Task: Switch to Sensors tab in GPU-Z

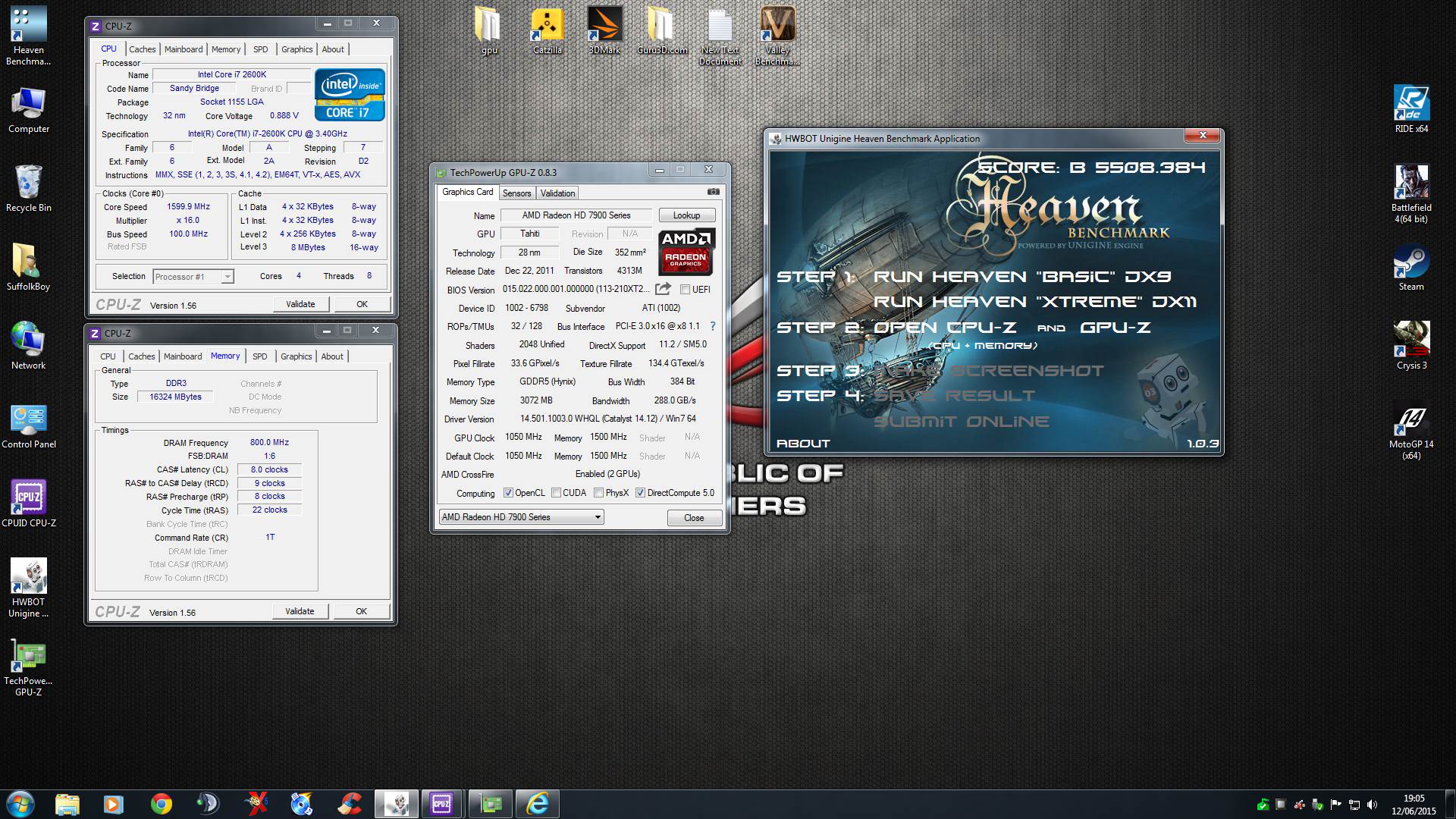Action: (x=516, y=193)
